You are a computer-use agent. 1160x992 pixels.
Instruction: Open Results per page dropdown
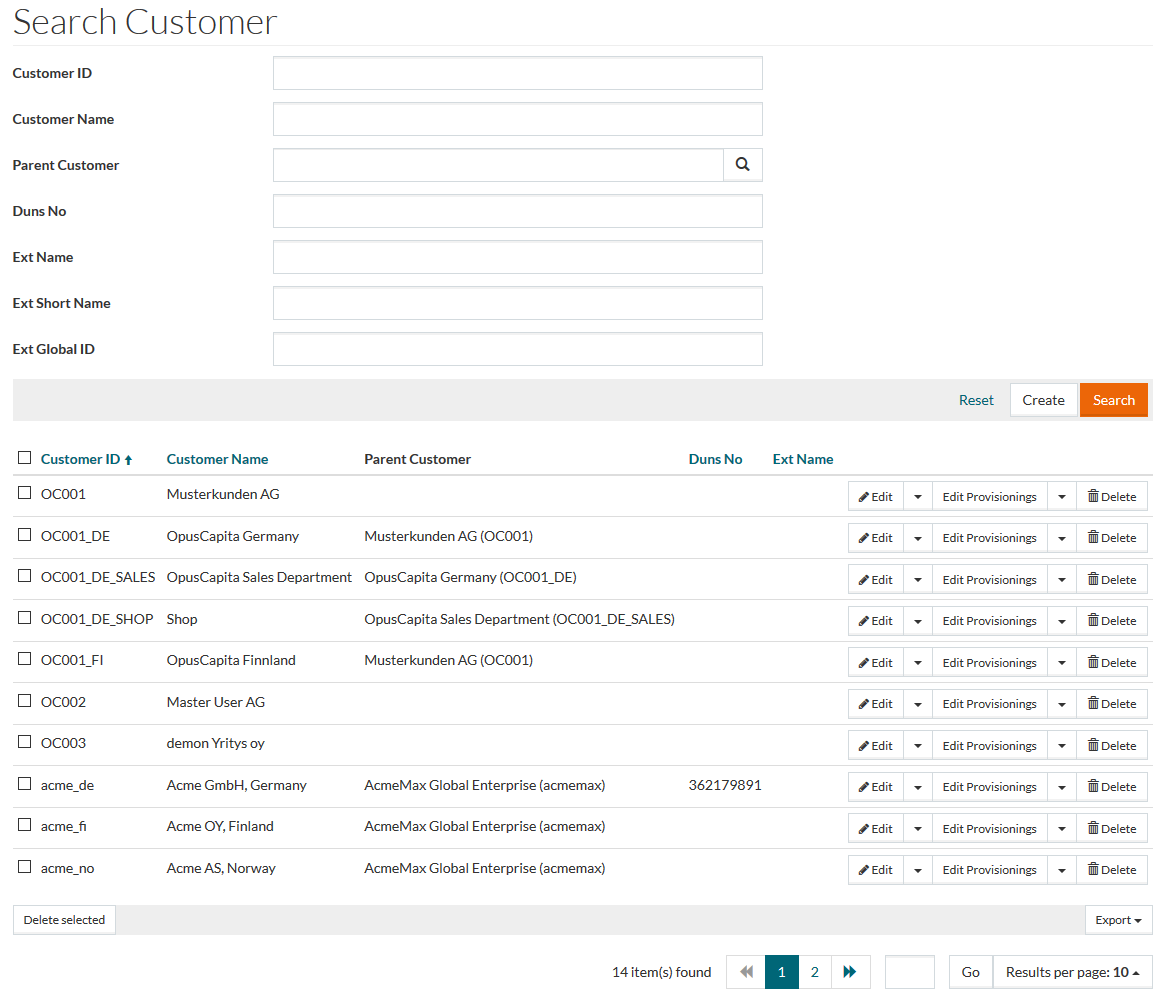(1072, 972)
